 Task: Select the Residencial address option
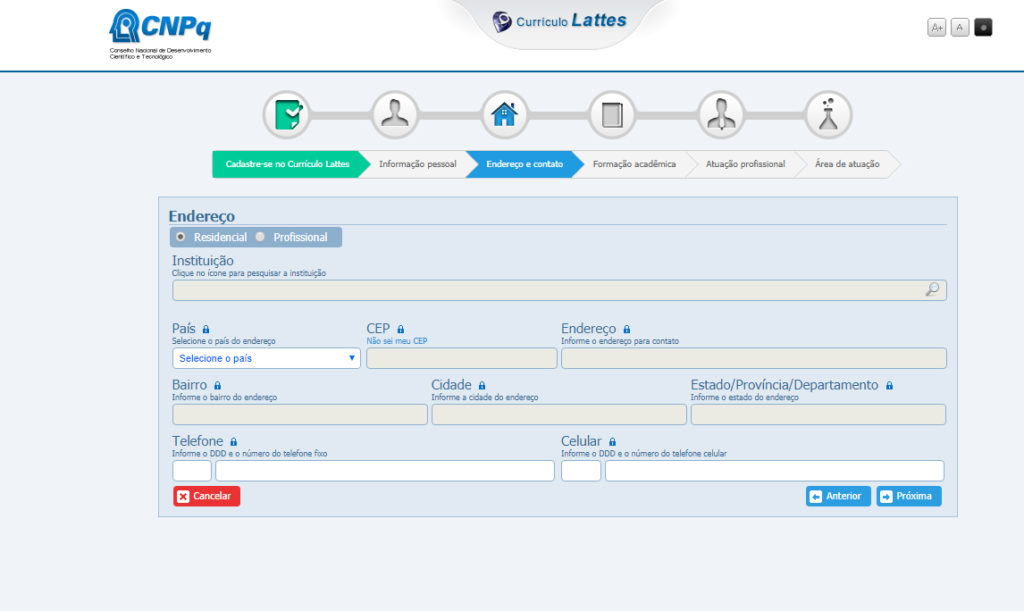click(181, 237)
